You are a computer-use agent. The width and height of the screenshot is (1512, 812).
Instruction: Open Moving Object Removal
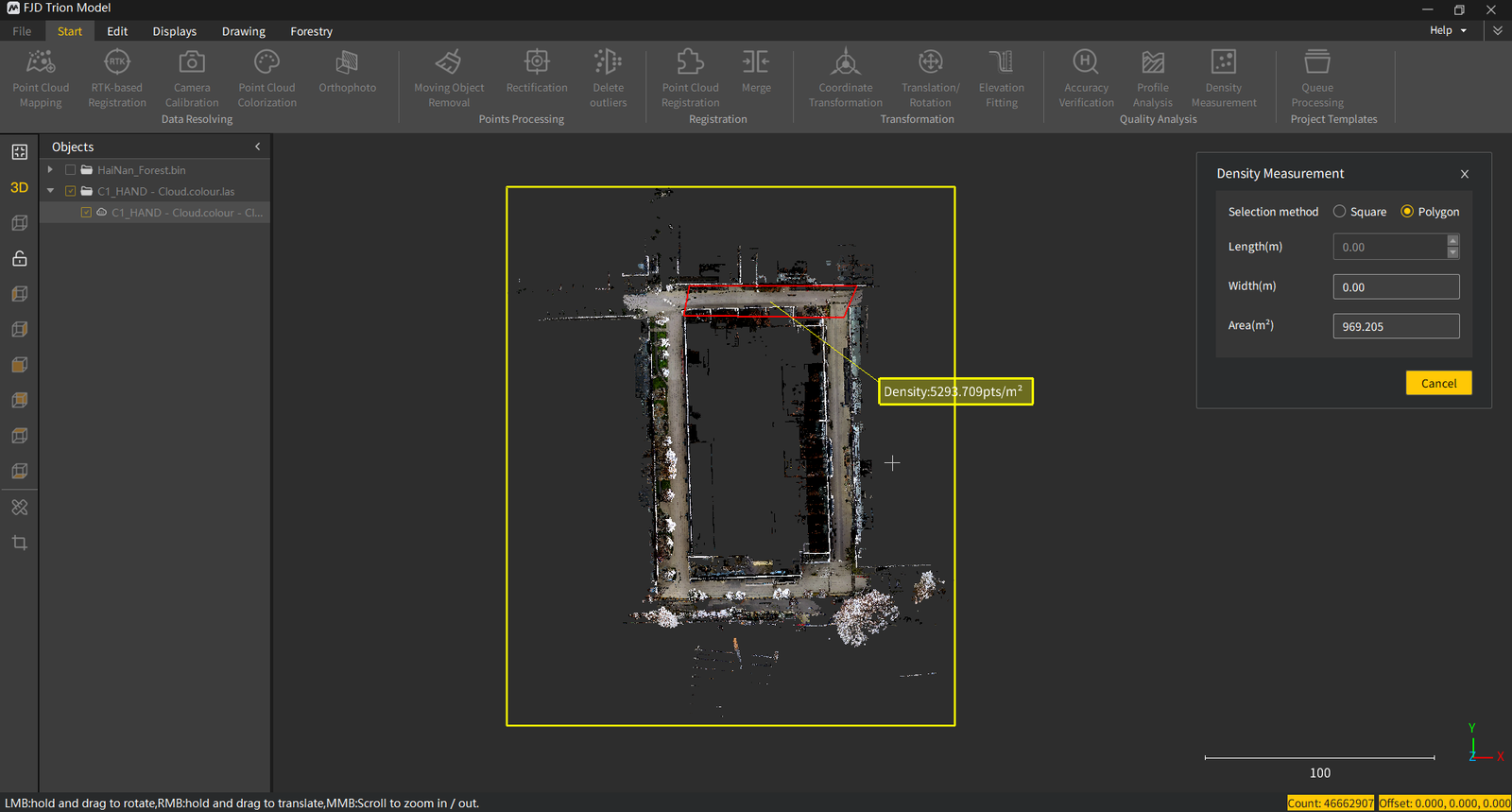pos(449,78)
